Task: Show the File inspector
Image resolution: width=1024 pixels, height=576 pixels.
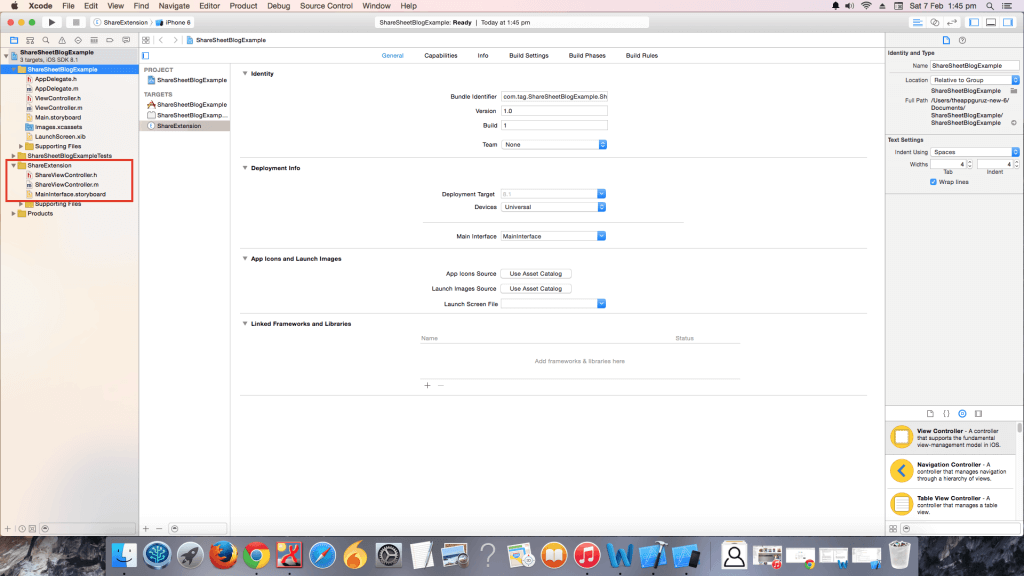Action: coord(946,40)
